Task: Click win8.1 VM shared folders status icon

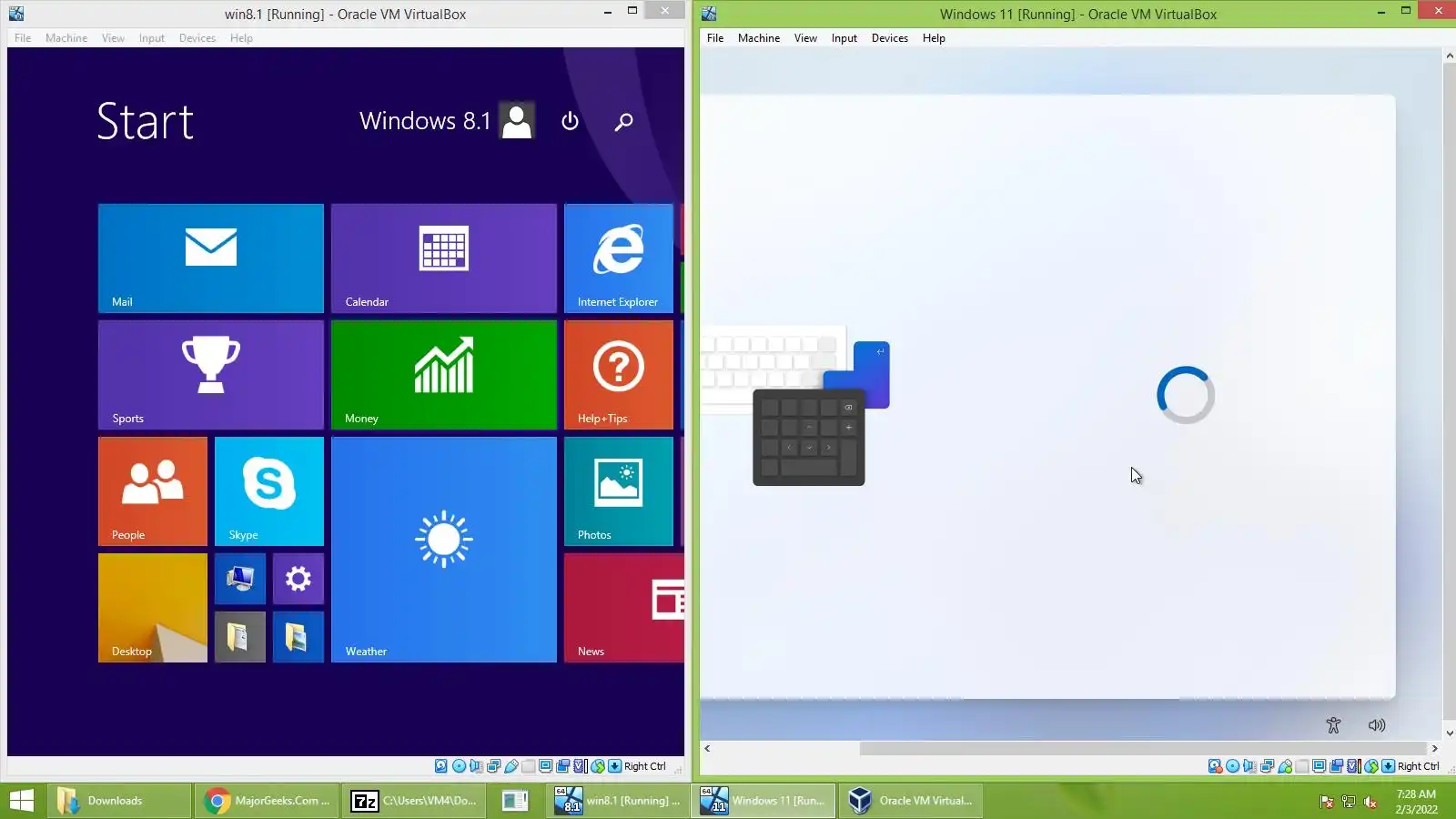Action: (529, 766)
